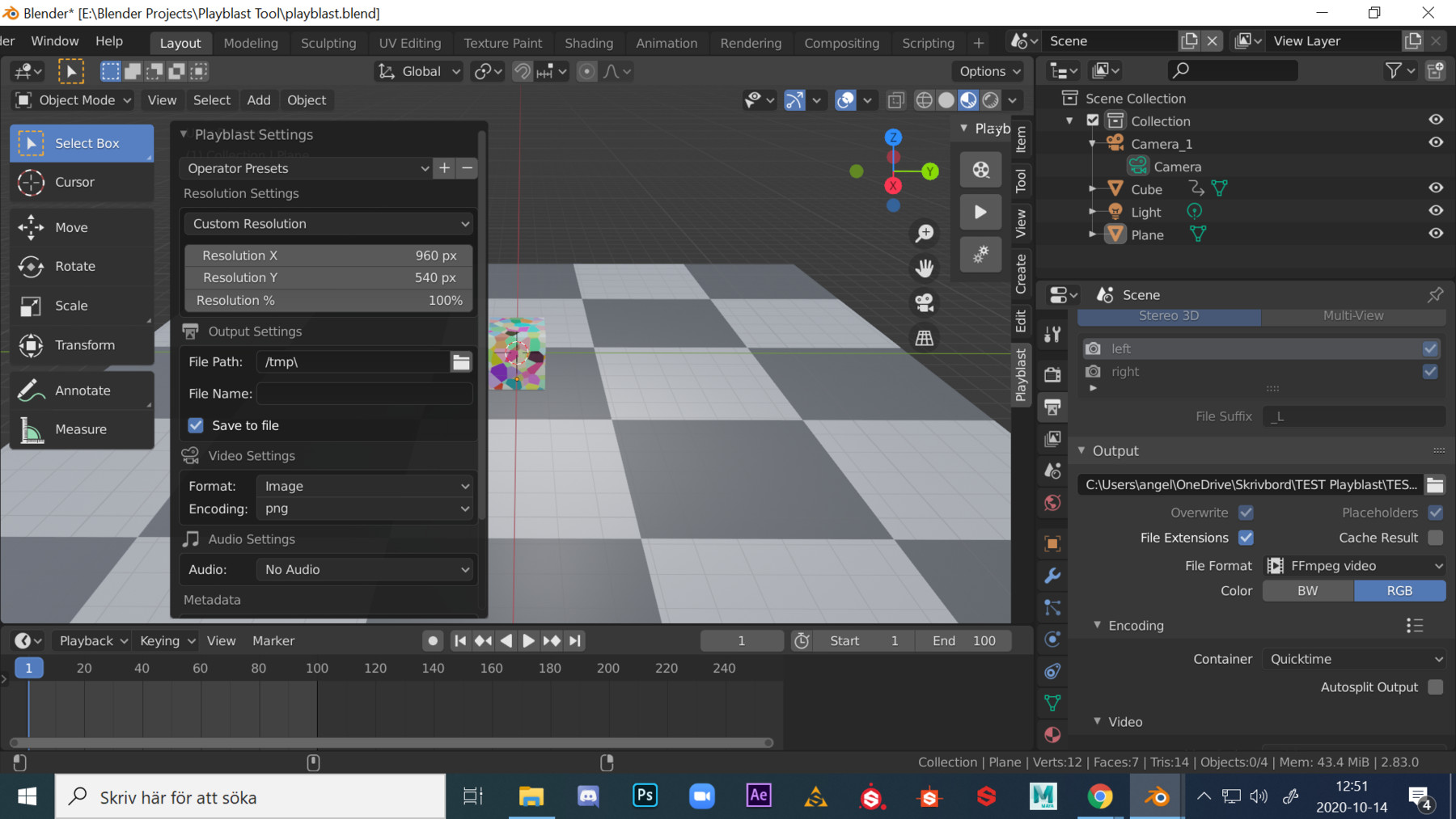Add a new operator preset

click(x=444, y=168)
